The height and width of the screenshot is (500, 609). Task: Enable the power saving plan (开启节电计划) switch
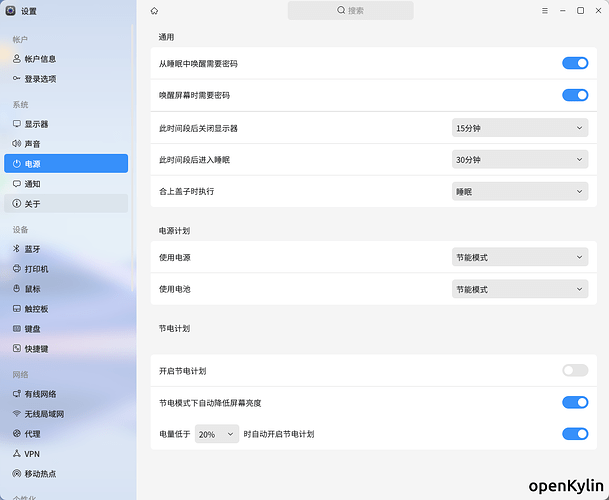point(575,370)
